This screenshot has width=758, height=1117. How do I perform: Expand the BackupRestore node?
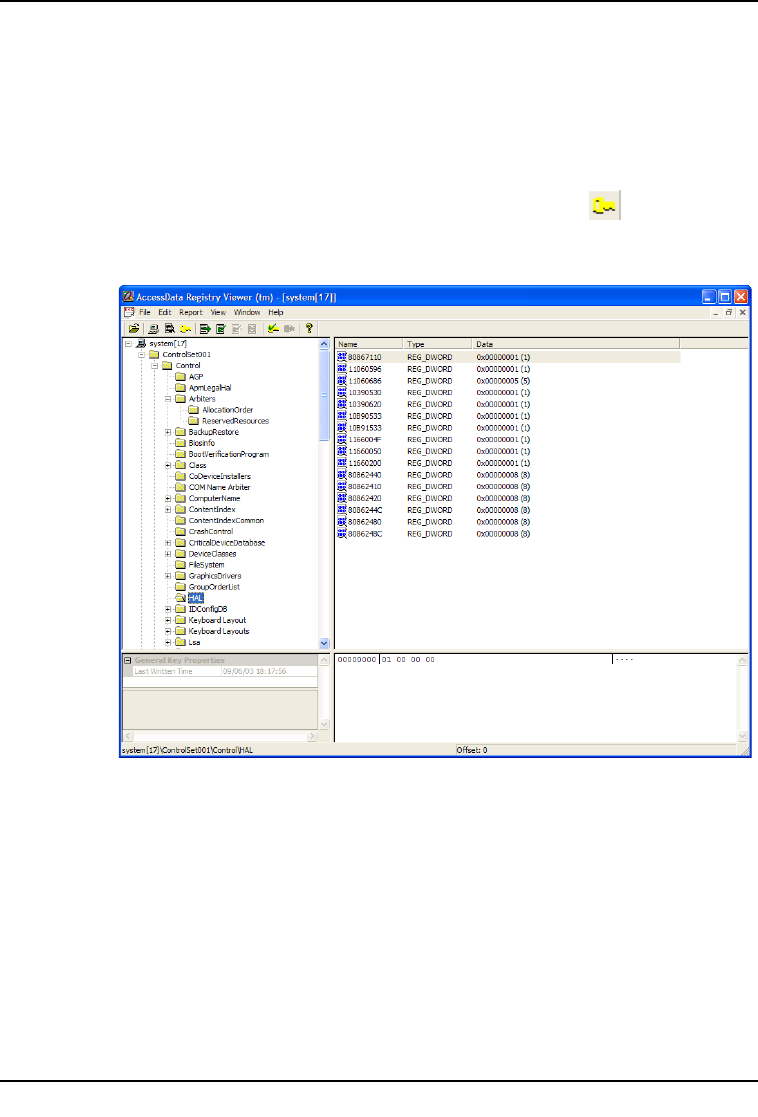pos(168,432)
